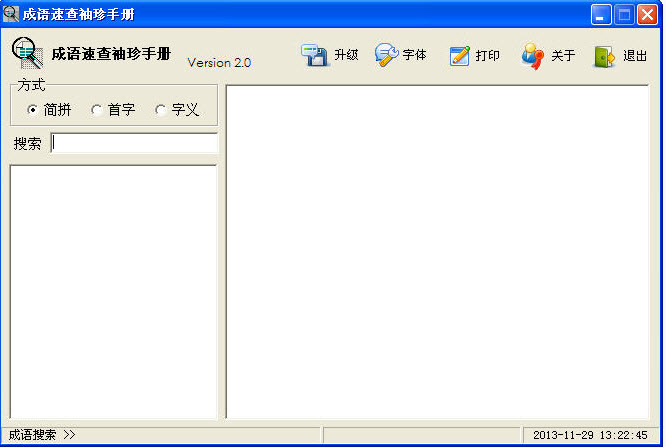Click the 2013-11-29 13:22:45 status bar clock
This screenshot has width=666, height=447.
(590, 435)
